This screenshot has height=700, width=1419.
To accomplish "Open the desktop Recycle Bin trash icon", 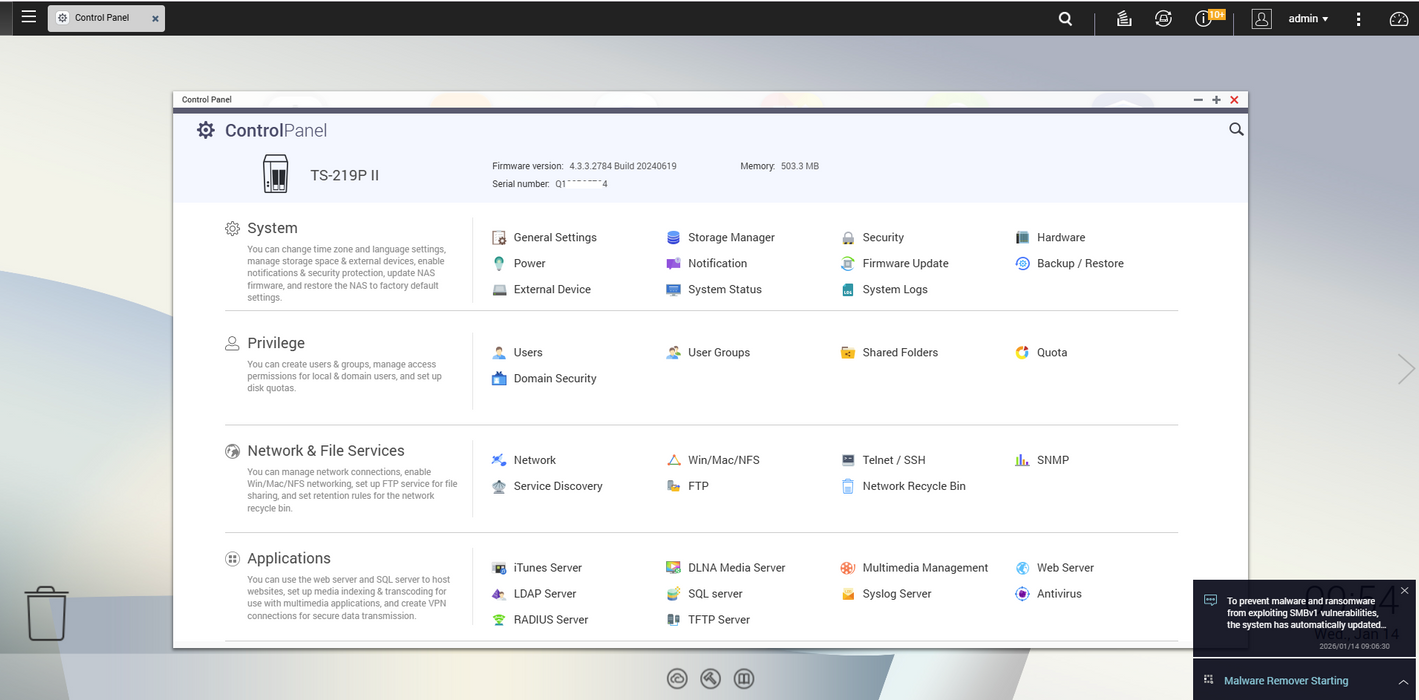I will tap(46, 613).
